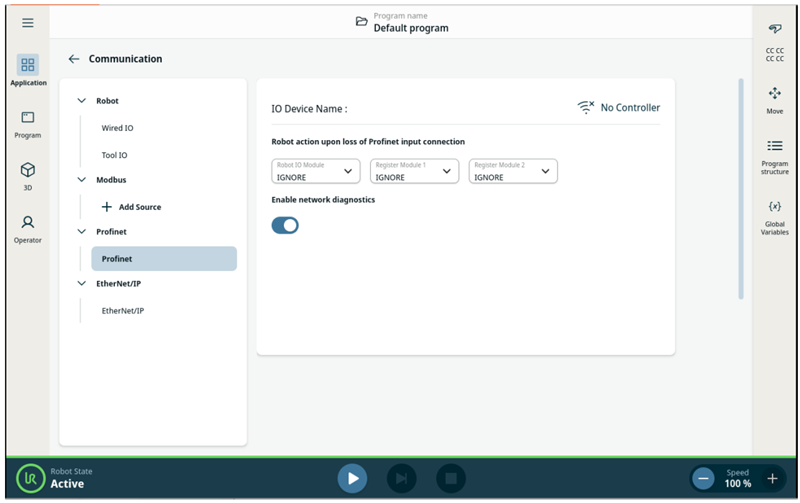Screen dimensions: 800x503
Task: Open the Program panel icon
Action: click(x=28, y=118)
